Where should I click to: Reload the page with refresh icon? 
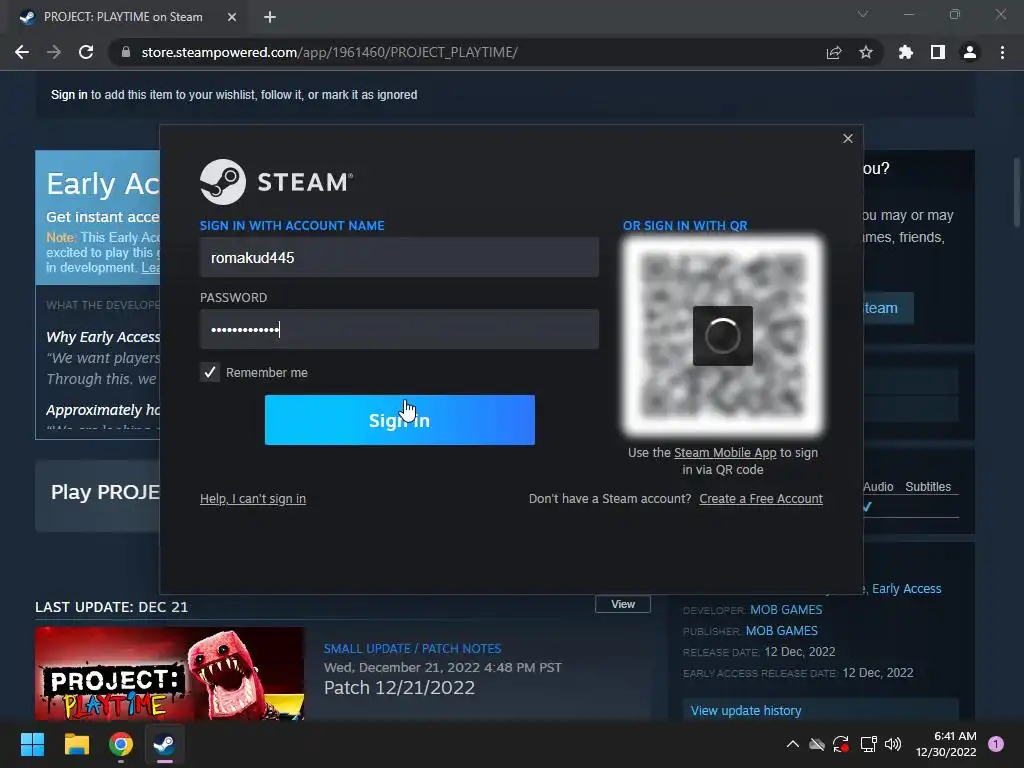click(x=86, y=52)
